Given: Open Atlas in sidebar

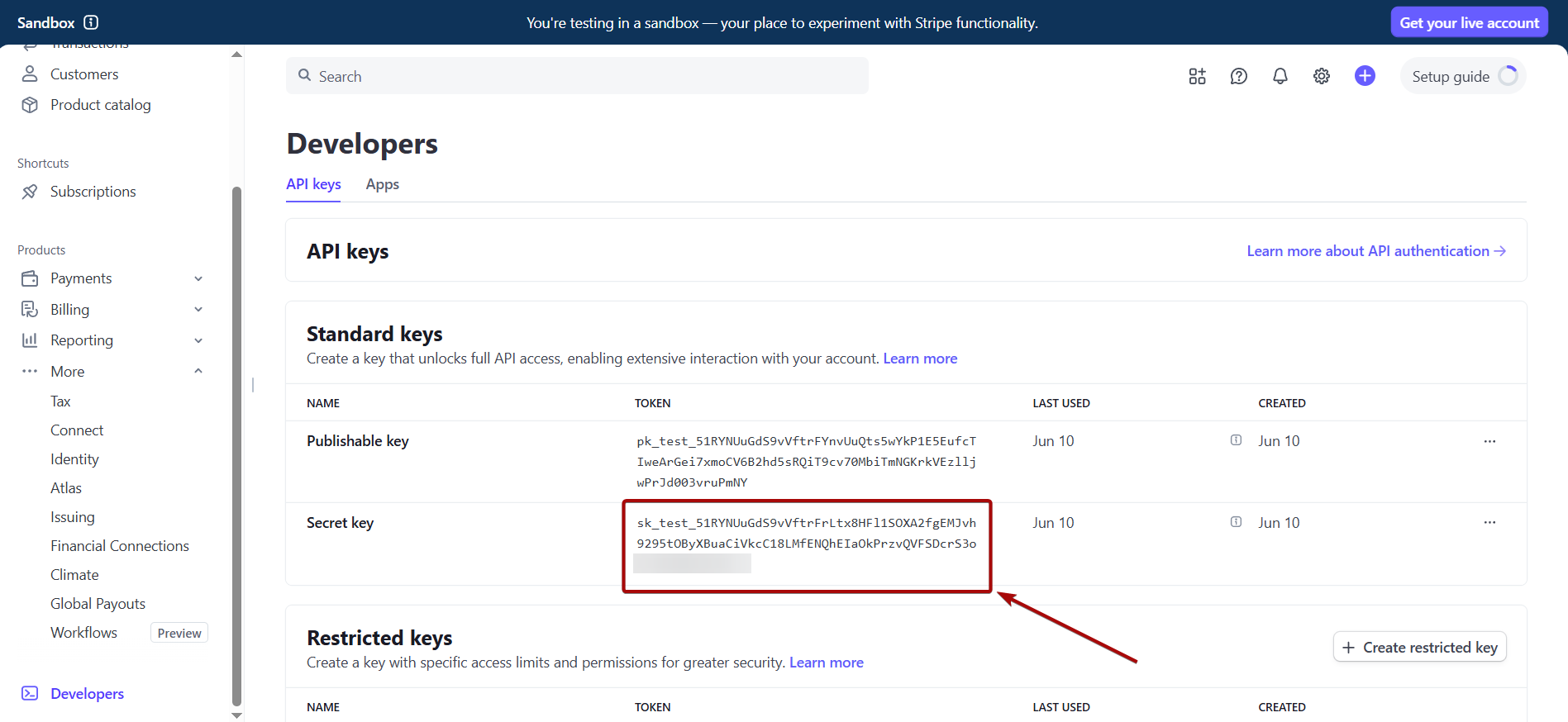Looking at the screenshot, I should tap(66, 488).
